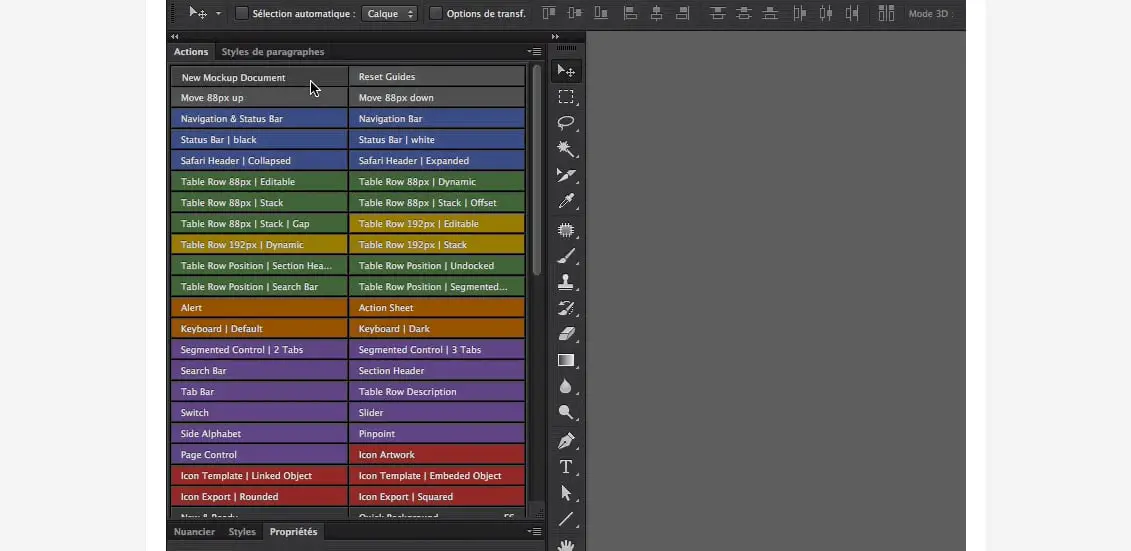This screenshot has height=551, width=1131.
Task: Click the Actions panel vertical scrollbar
Action: tap(536, 170)
